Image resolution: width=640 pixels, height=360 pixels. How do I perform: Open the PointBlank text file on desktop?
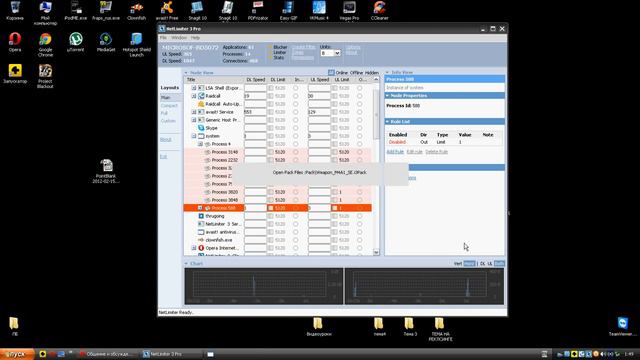coord(106,171)
